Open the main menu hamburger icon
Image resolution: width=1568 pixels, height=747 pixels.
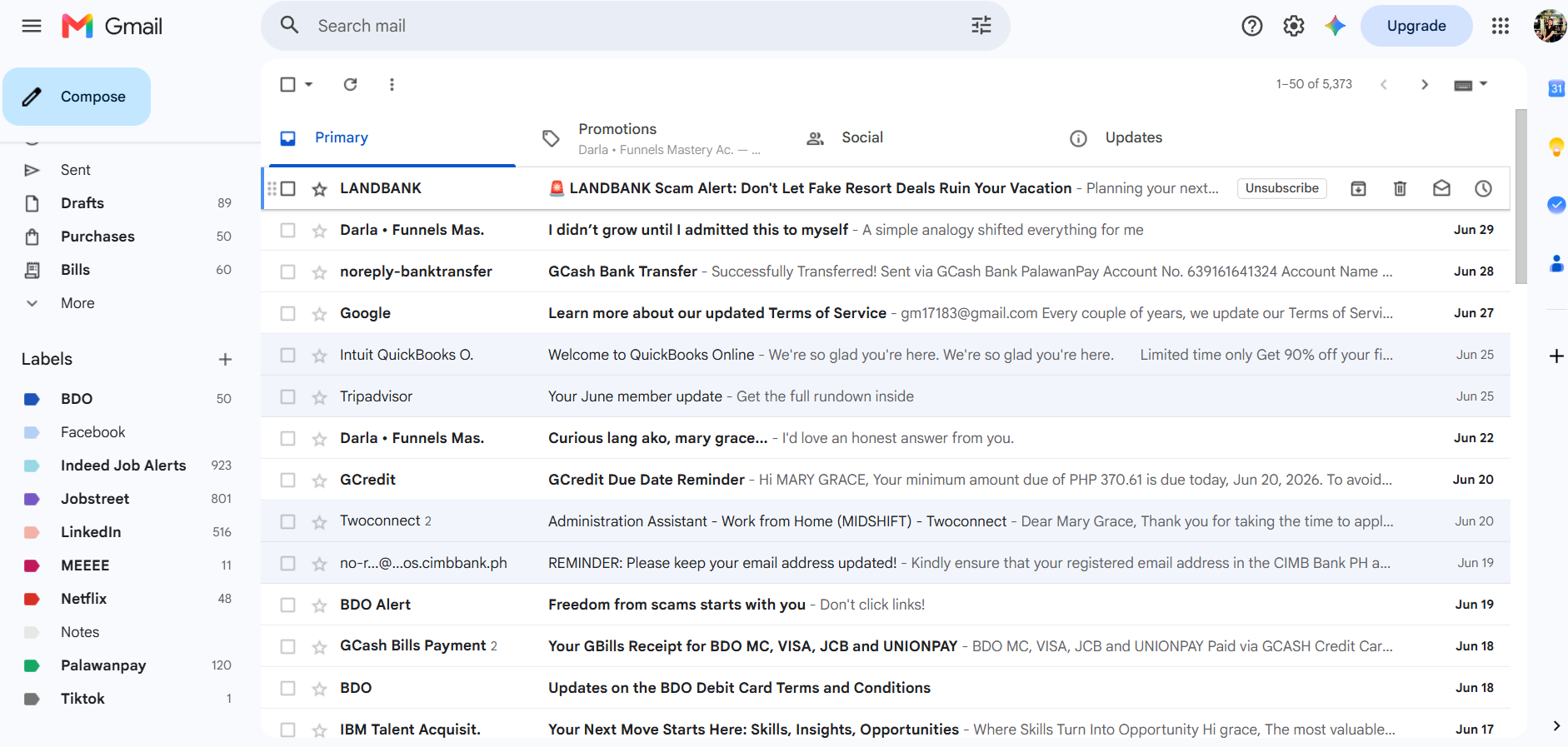(32, 26)
